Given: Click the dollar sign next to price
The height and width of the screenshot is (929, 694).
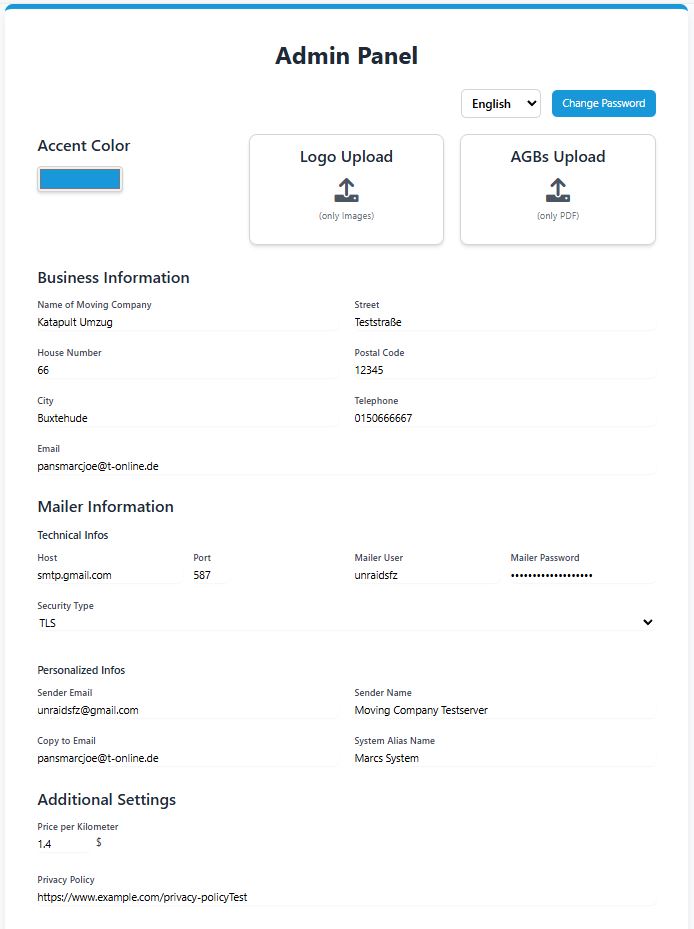Looking at the screenshot, I should [98, 842].
